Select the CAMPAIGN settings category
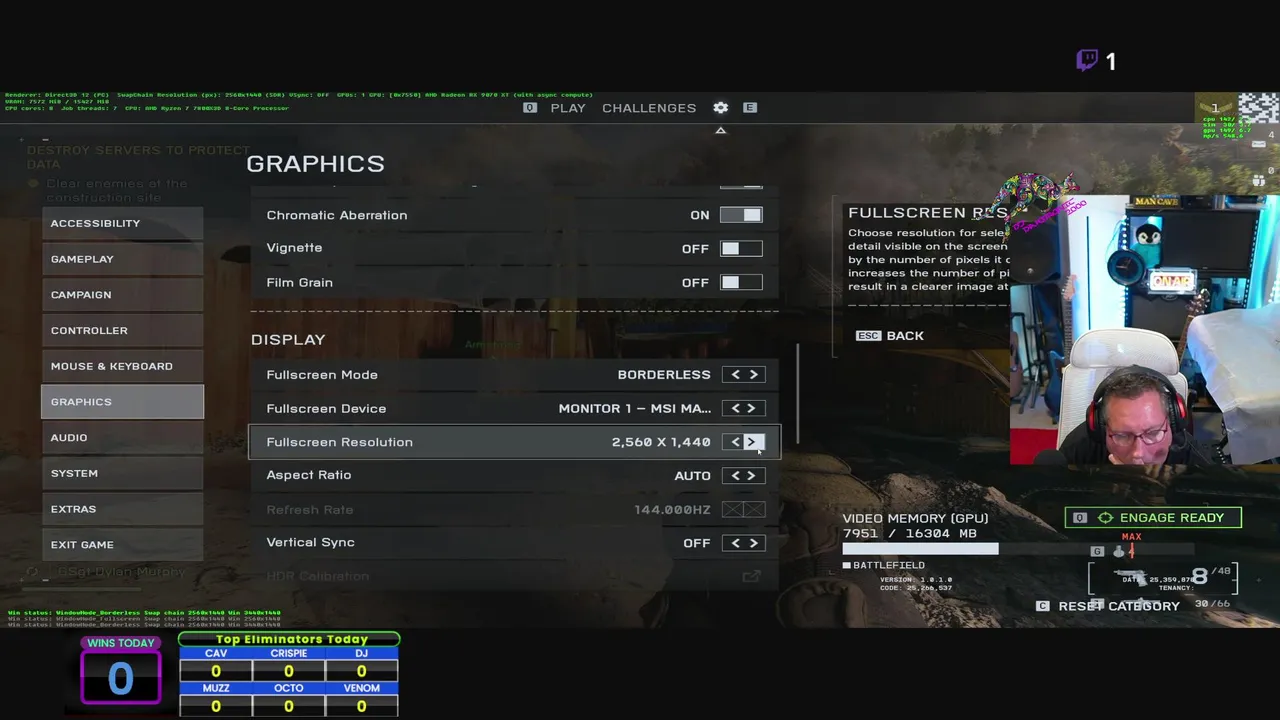The height and width of the screenshot is (720, 1280). click(122, 295)
